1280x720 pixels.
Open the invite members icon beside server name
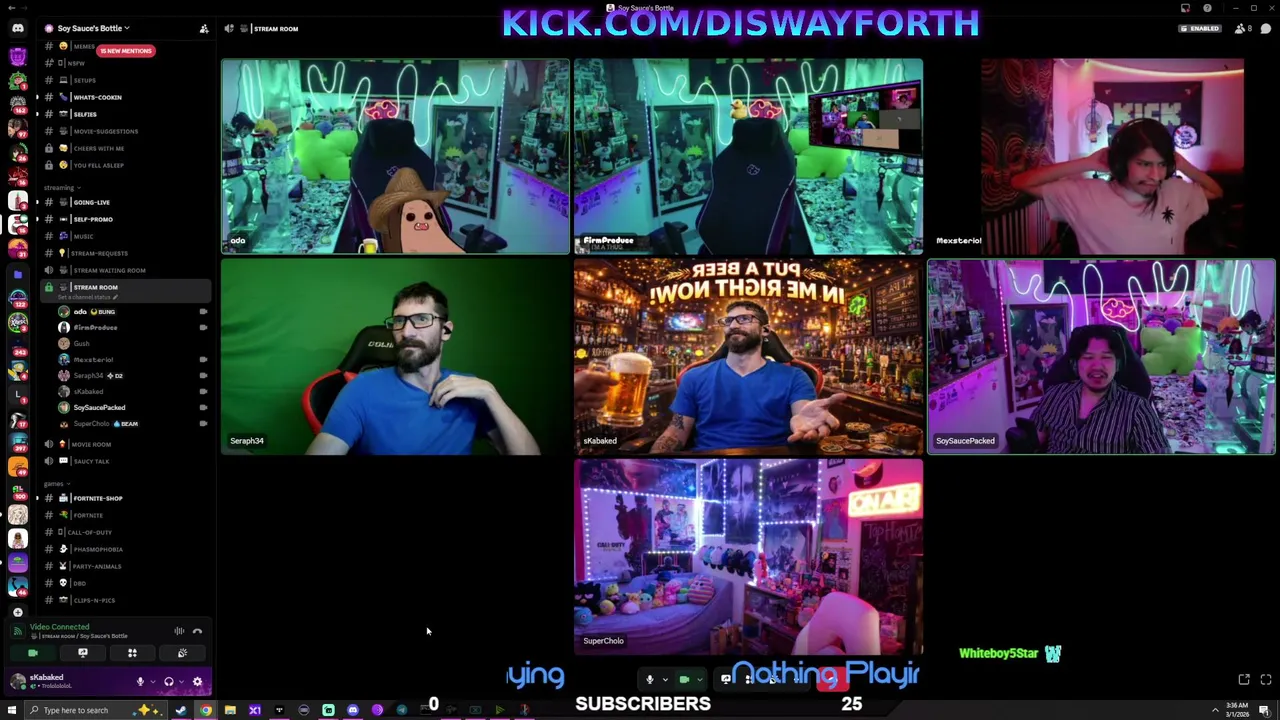tap(204, 28)
